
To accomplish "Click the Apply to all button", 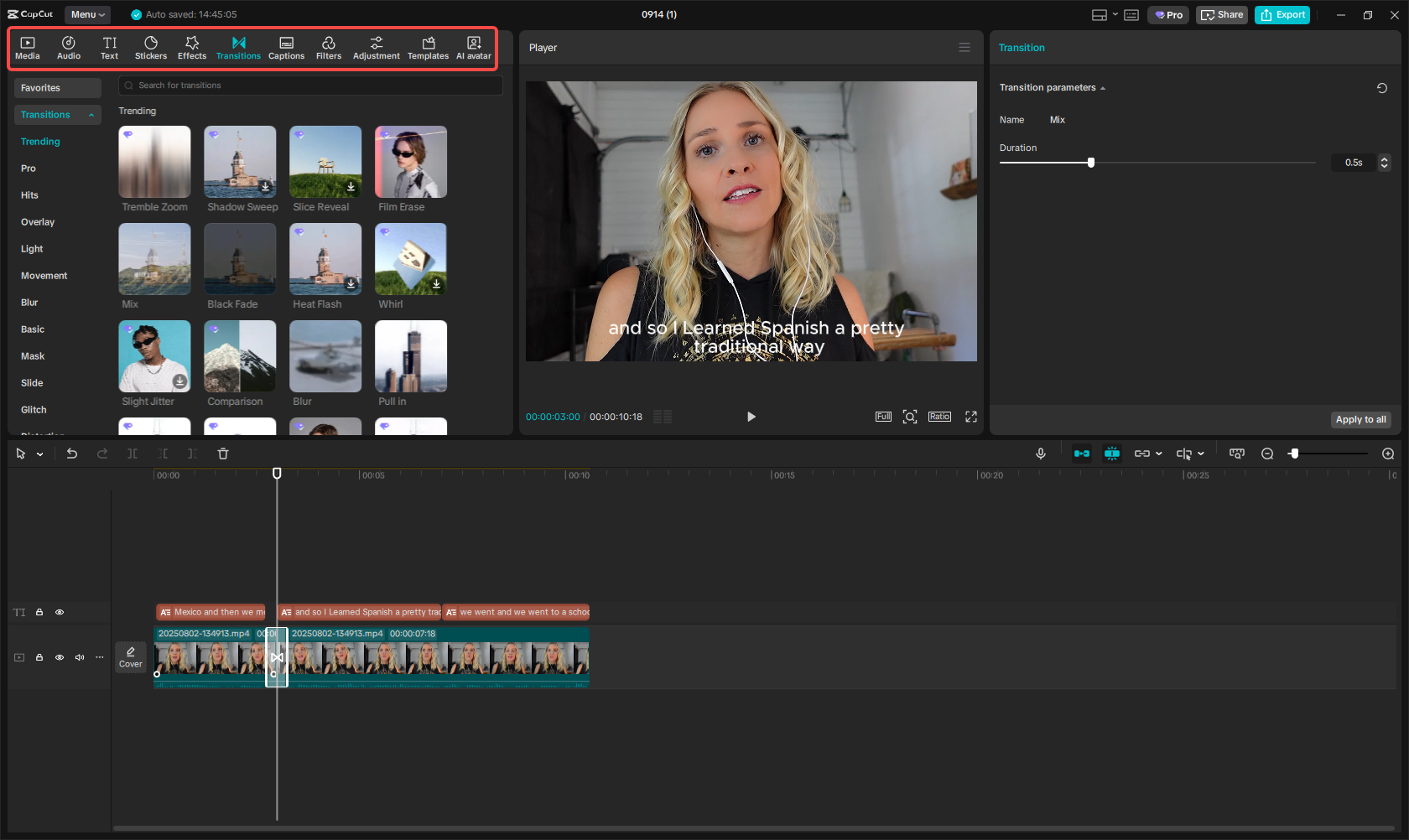I will (x=1360, y=419).
